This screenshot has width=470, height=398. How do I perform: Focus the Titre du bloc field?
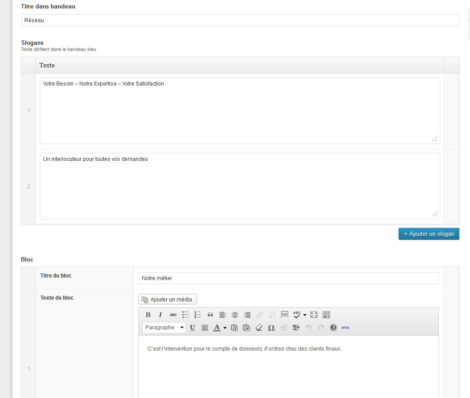[x=289, y=278]
